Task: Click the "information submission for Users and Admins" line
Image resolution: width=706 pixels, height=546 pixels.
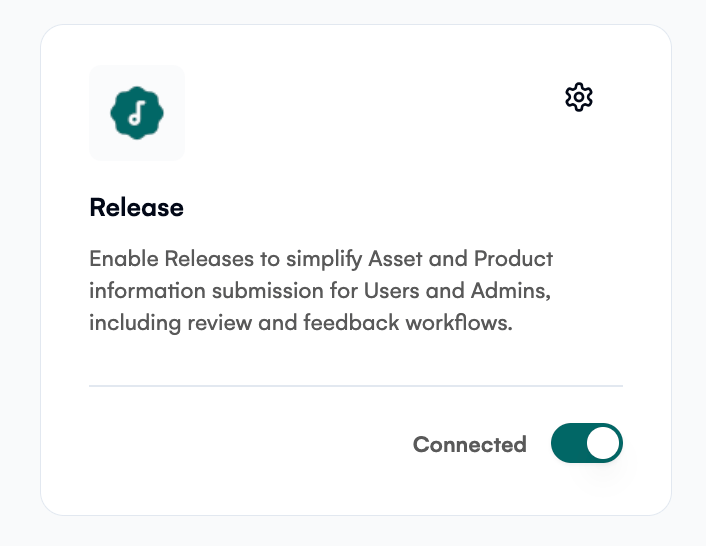Action: (320, 291)
